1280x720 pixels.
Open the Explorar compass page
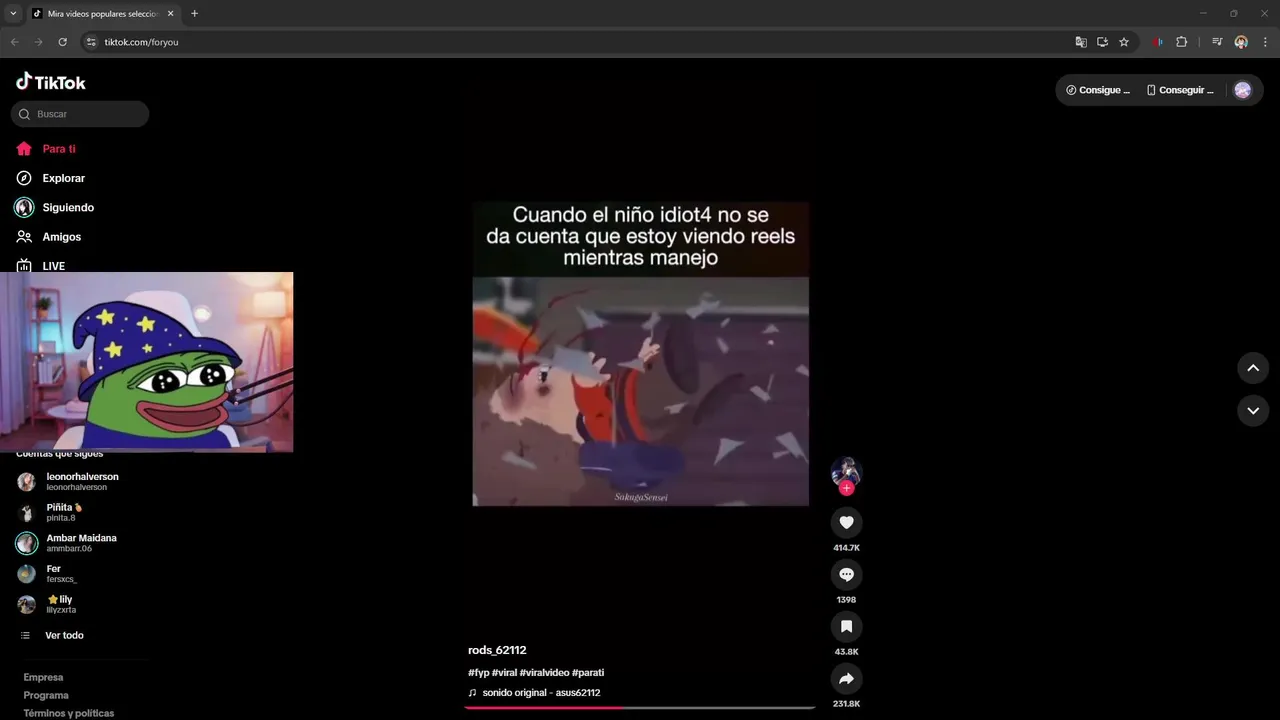[51, 178]
